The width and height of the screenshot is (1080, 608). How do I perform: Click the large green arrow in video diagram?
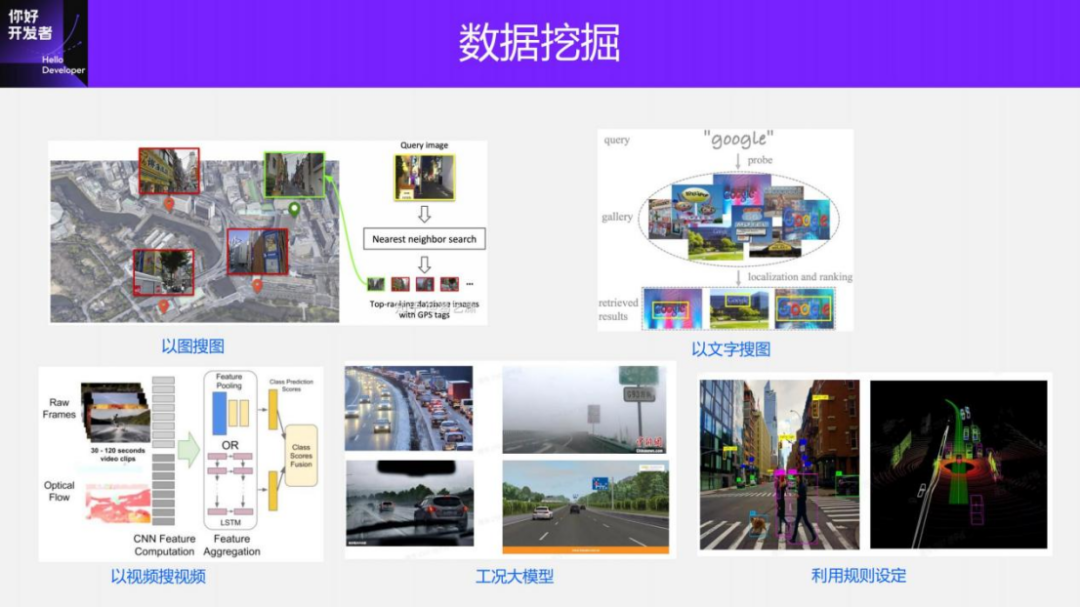tap(188, 451)
